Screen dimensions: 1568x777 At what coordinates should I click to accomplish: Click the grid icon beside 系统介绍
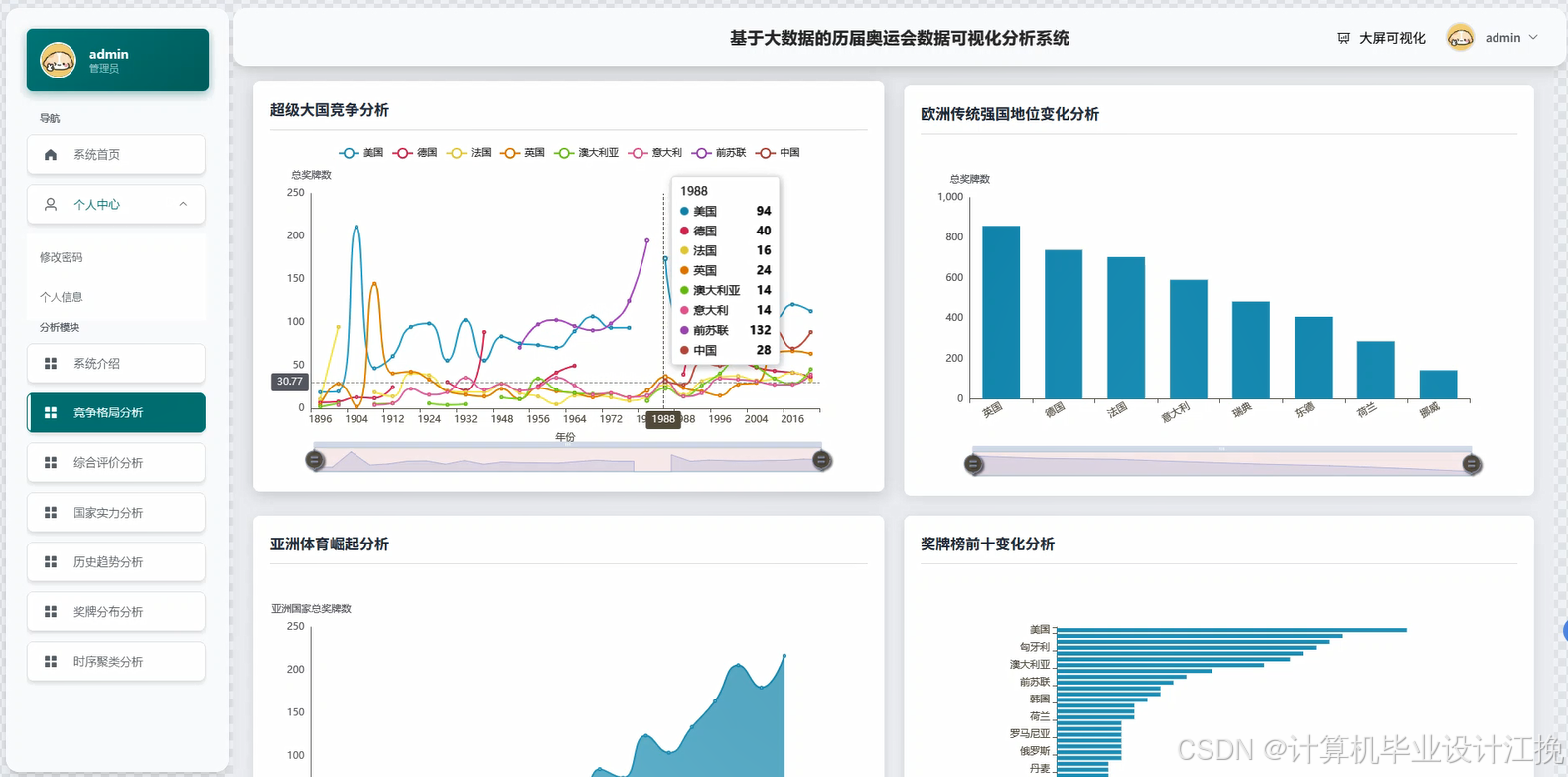51,364
